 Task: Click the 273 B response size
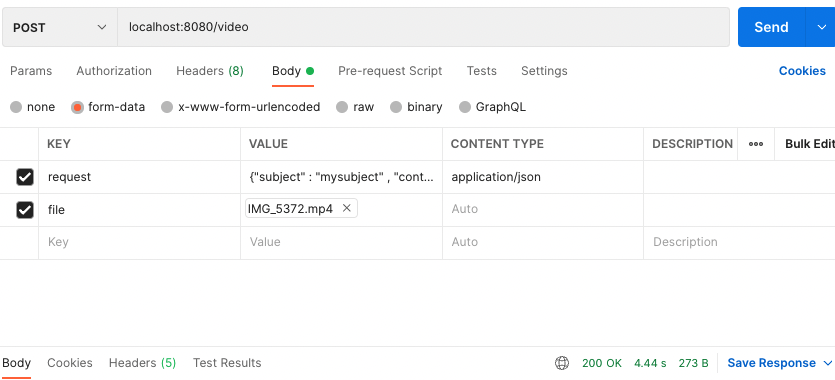tap(693, 363)
